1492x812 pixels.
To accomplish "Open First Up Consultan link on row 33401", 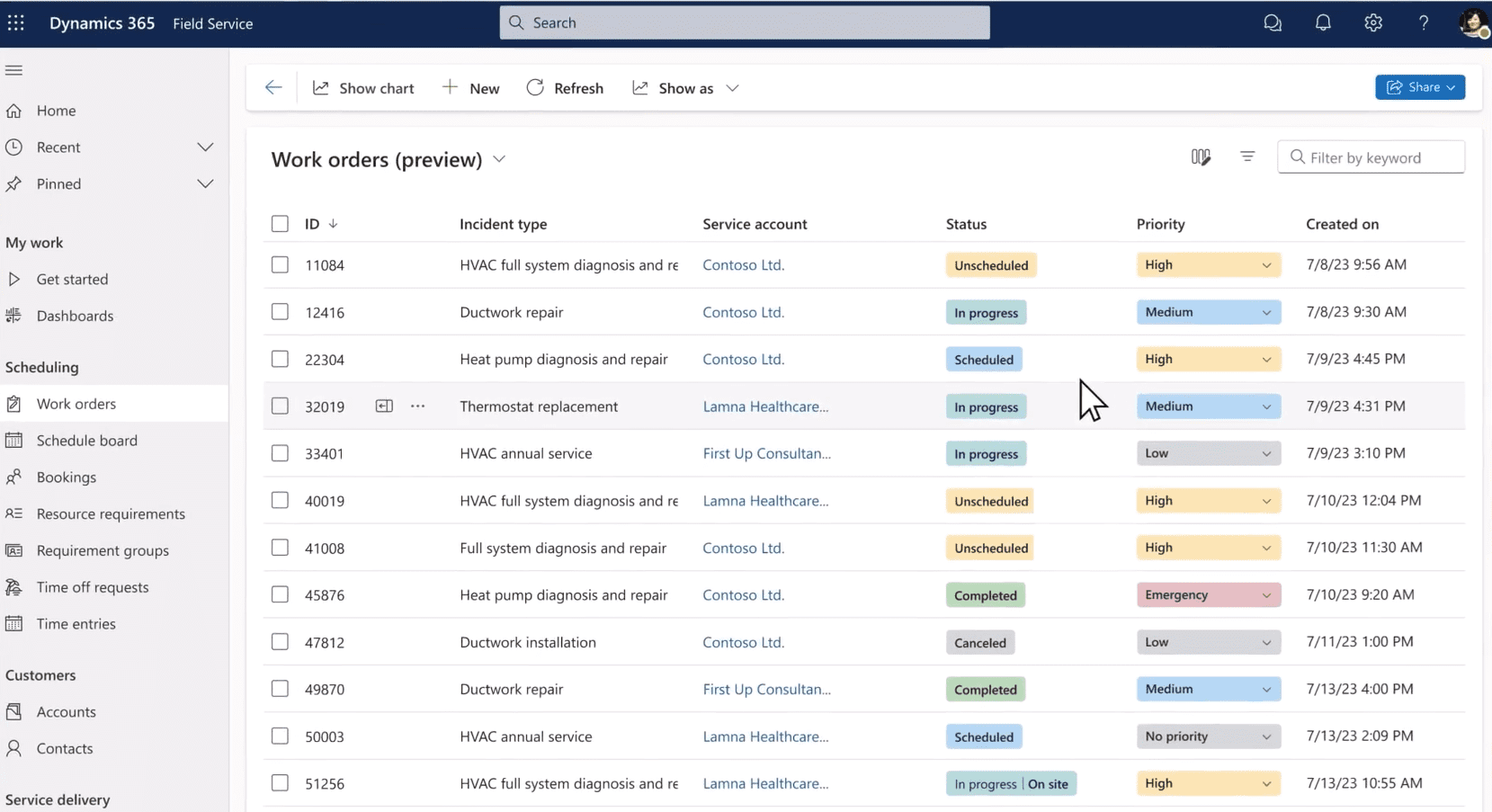I will pyautogui.click(x=766, y=453).
